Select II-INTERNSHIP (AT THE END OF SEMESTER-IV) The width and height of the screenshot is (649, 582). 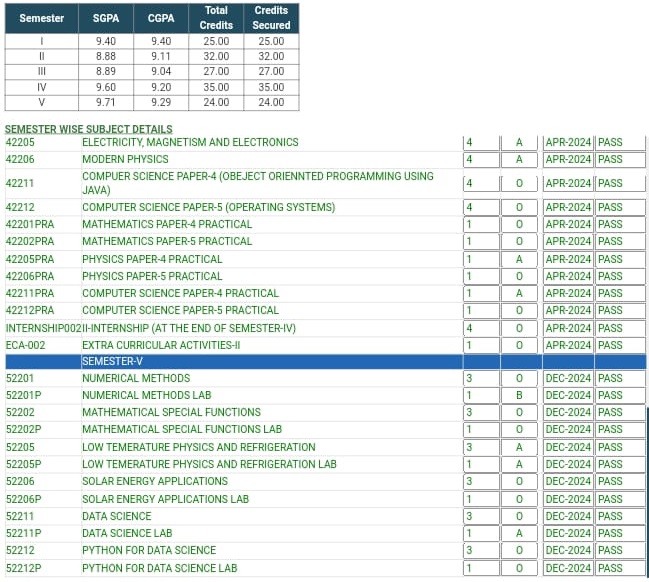click(x=189, y=328)
